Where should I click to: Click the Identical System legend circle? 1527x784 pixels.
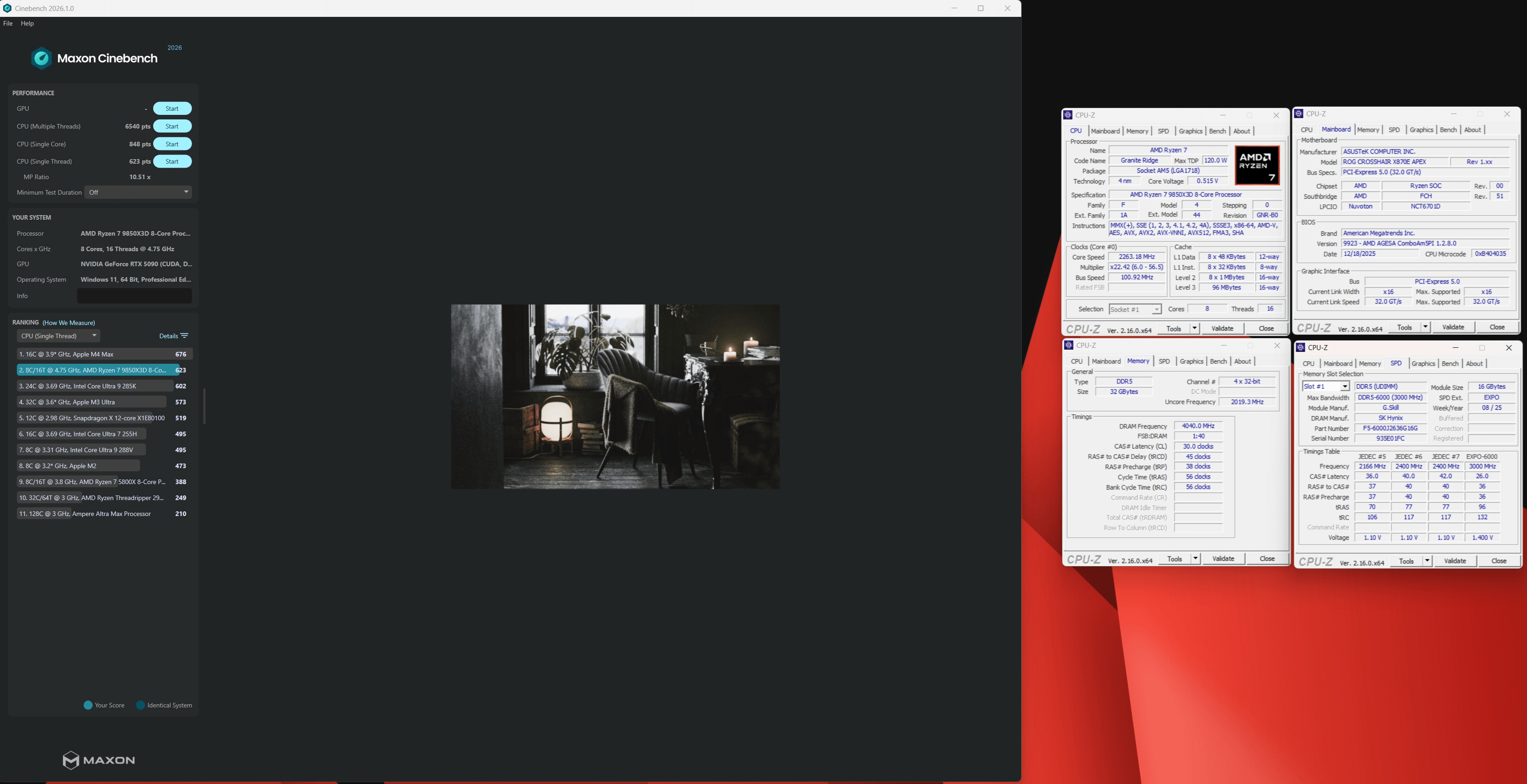(140, 705)
